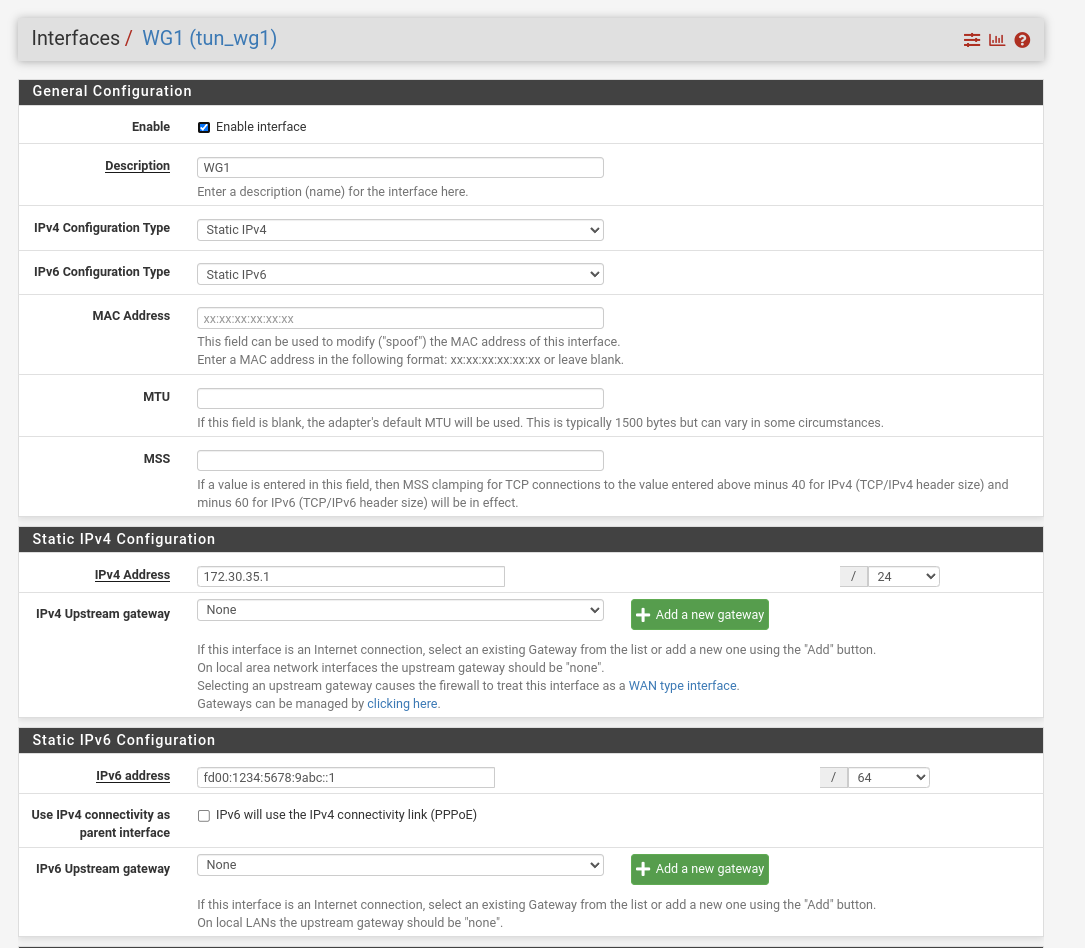Follow the clicking here gateways link
The image size is (1085, 948).
click(401, 703)
